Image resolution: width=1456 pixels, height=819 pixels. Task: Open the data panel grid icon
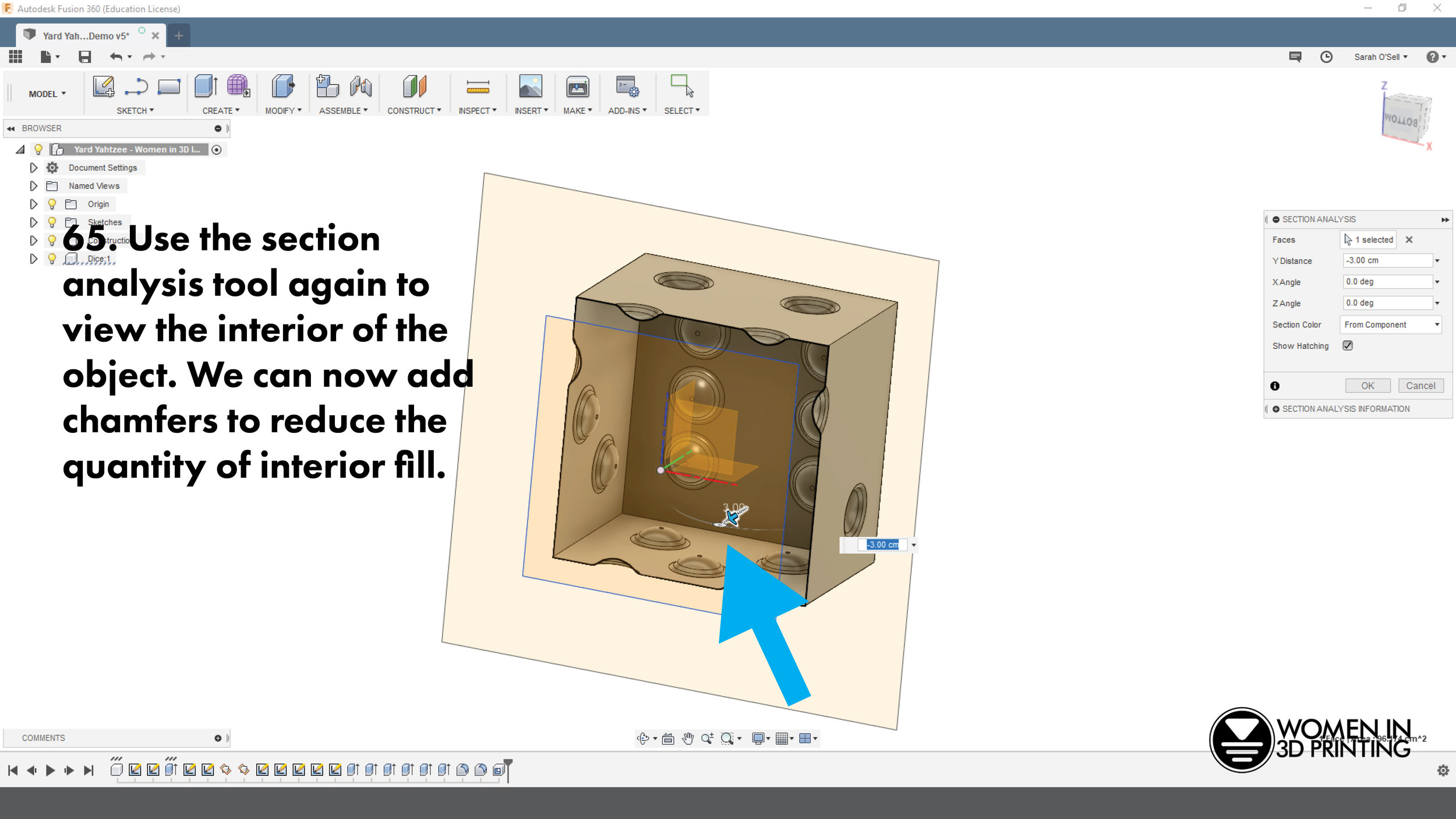tap(16, 57)
